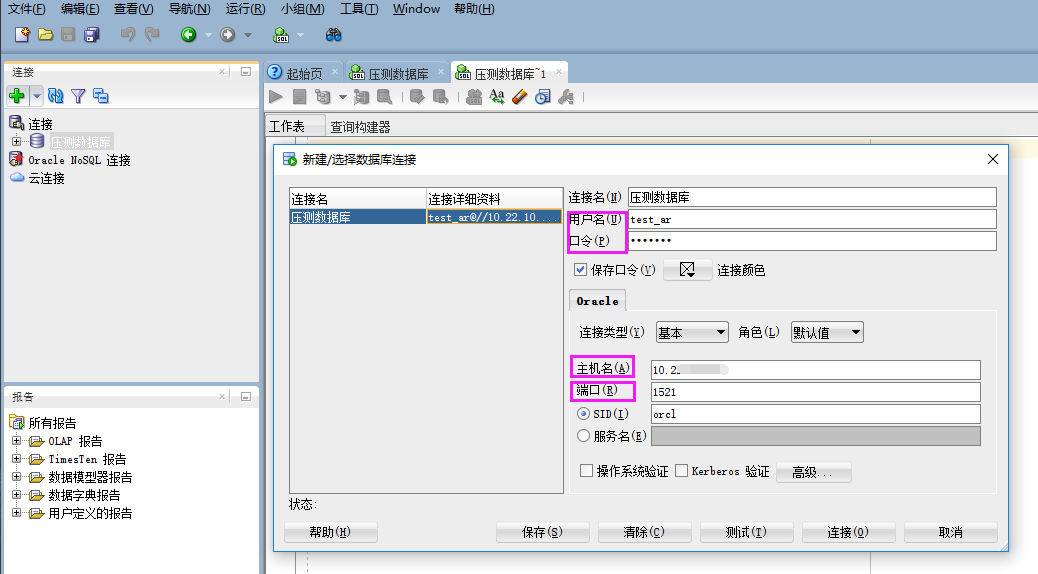Refresh connections with the blue arrows icon
The height and width of the screenshot is (574, 1038).
pyautogui.click(x=56, y=96)
